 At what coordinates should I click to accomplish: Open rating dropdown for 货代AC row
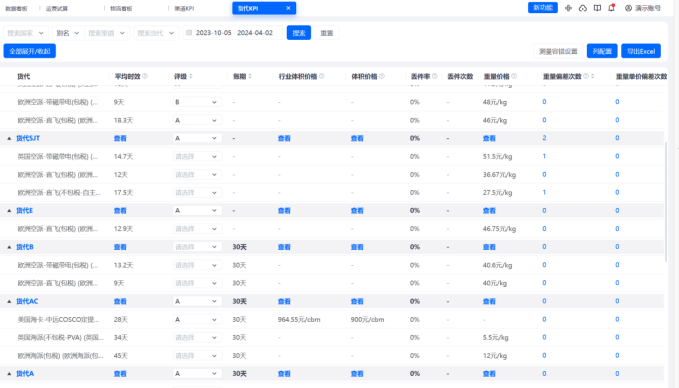(197, 301)
